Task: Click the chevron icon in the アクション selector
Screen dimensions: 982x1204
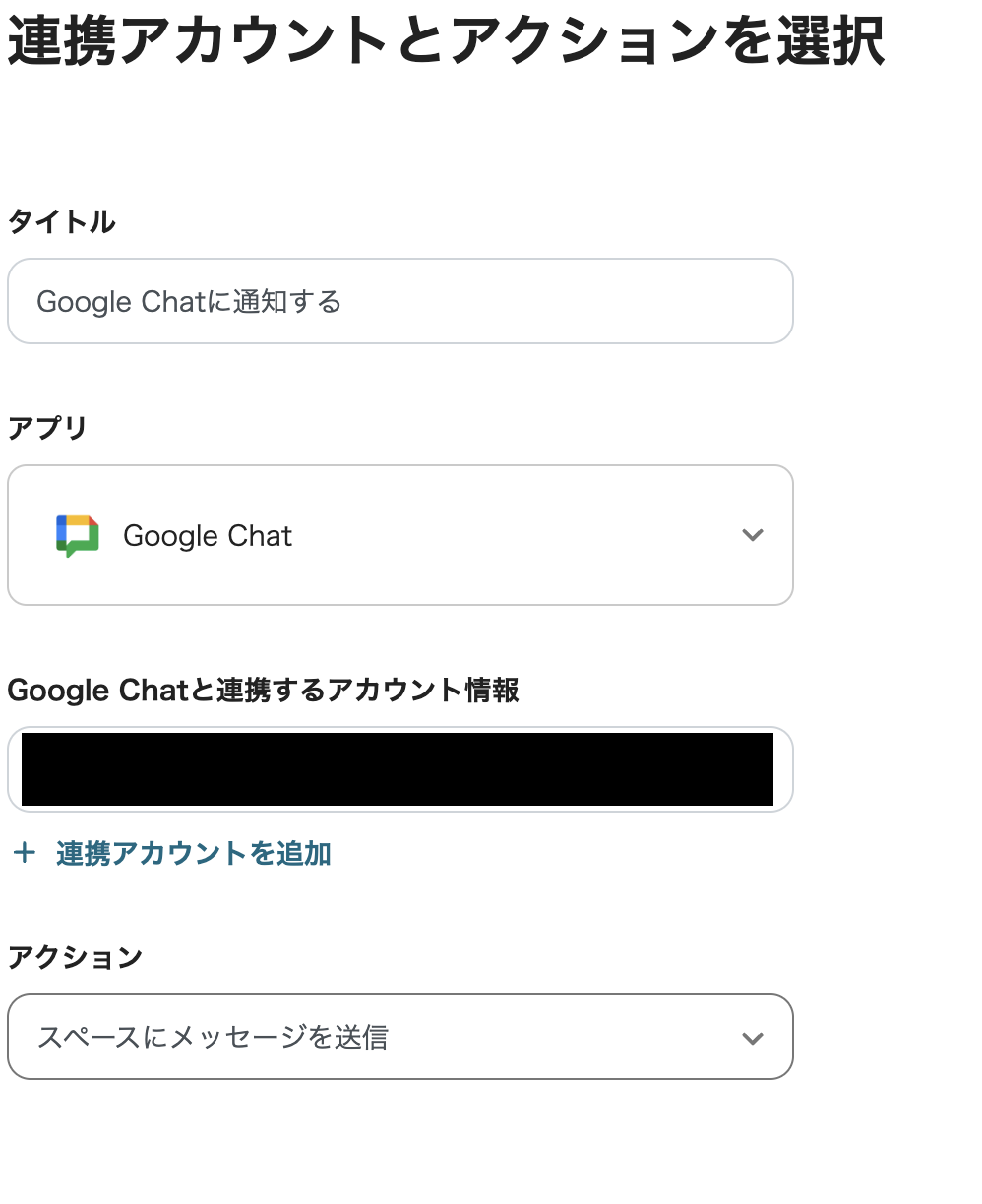Action: click(753, 1037)
